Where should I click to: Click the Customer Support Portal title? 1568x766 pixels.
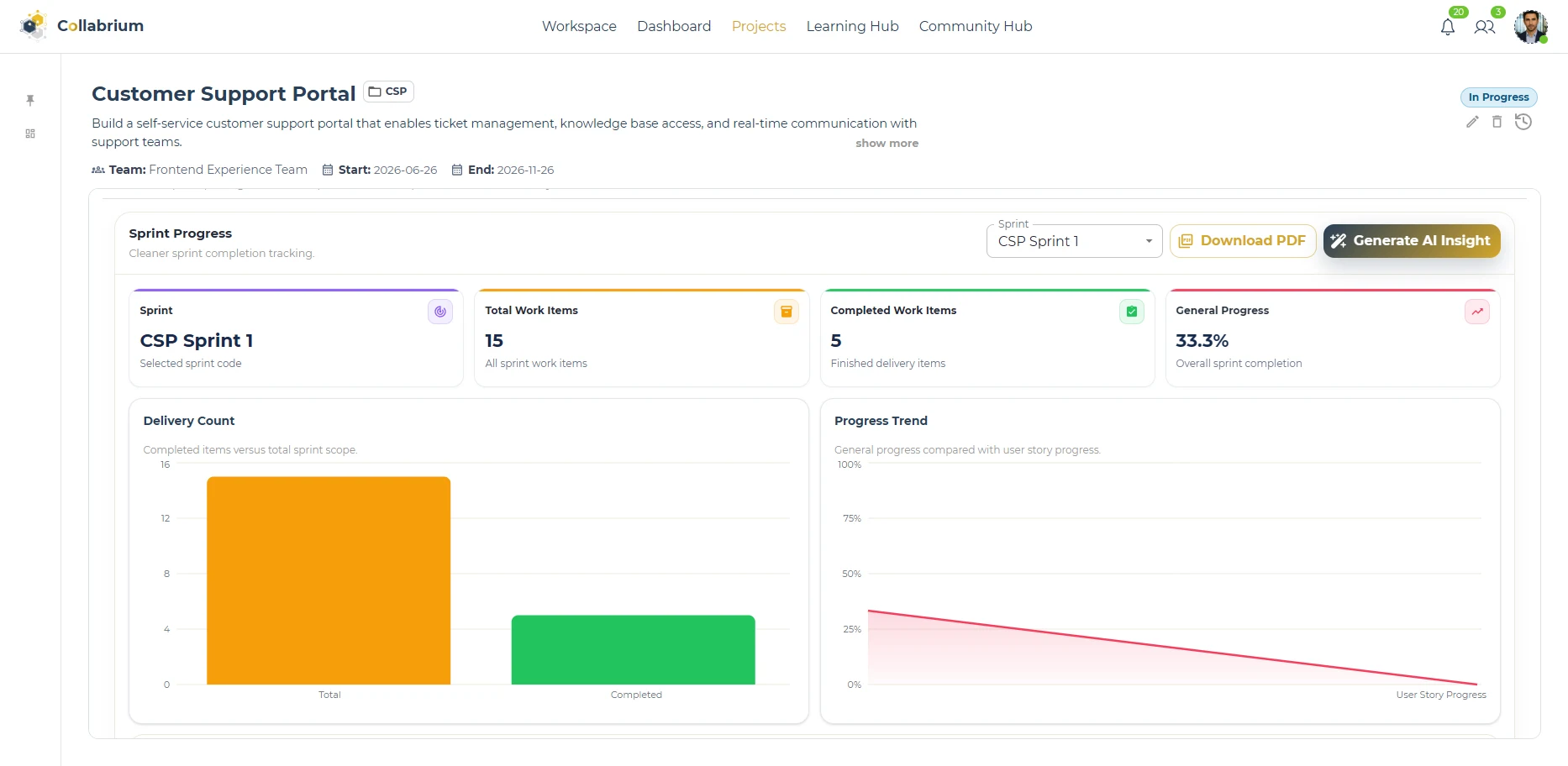pos(224,93)
